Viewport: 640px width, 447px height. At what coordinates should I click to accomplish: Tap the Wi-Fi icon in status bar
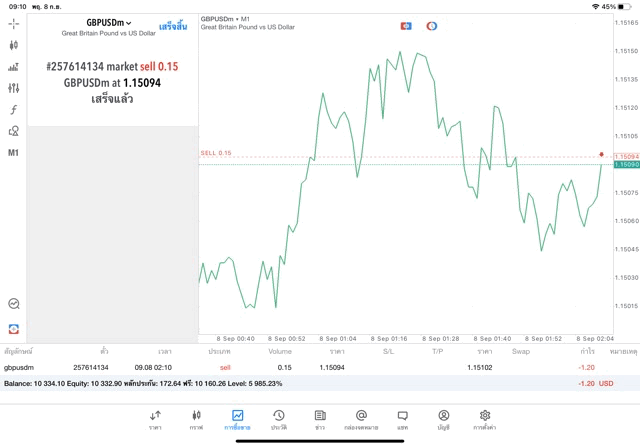[596, 7]
